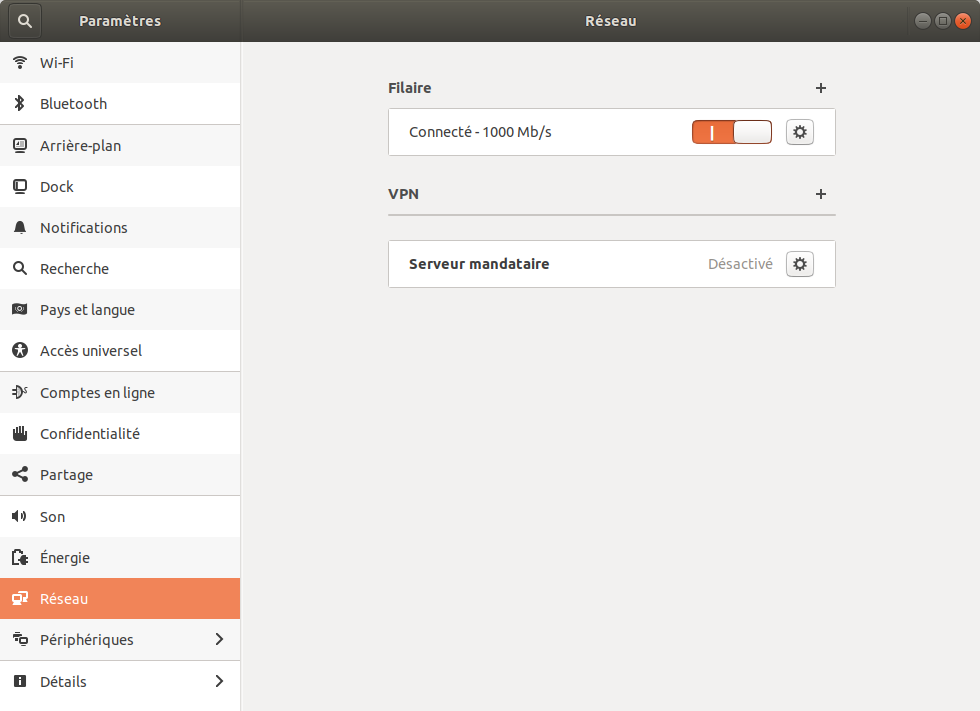980x711 pixels.
Task: Open the wired connection gear settings
Action: point(799,131)
